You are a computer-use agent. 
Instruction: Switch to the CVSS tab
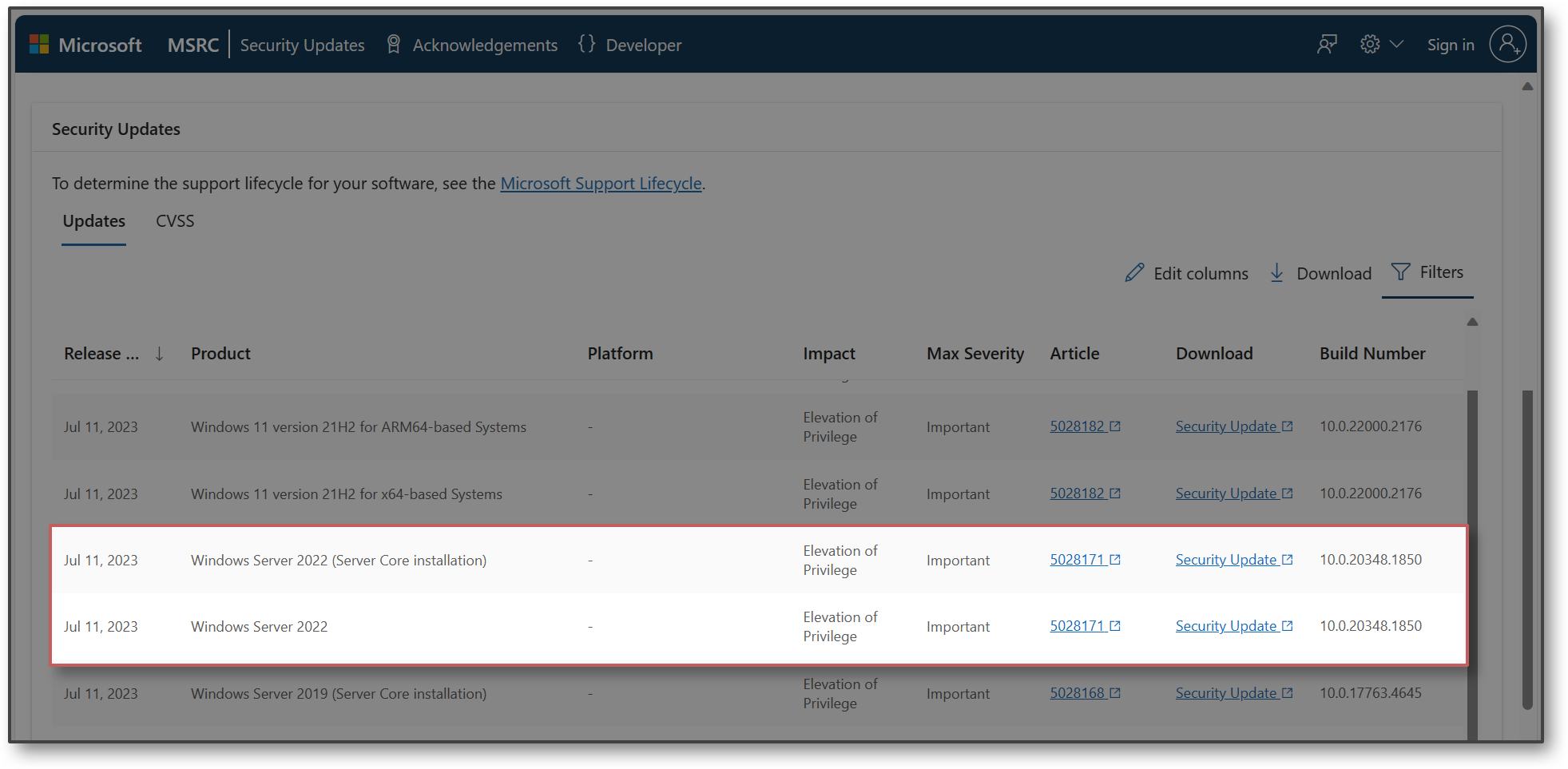(x=174, y=221)
